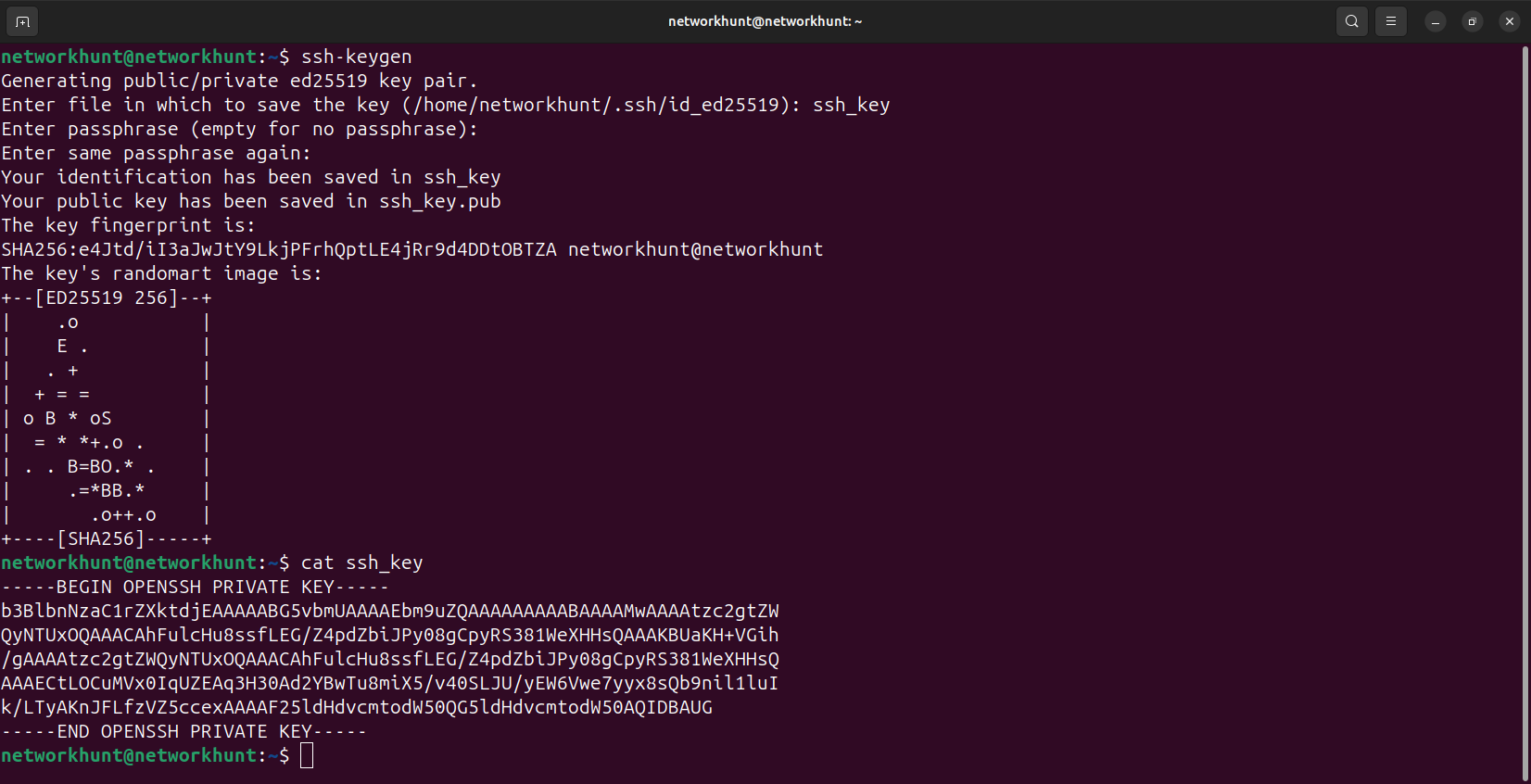Click the ED25519 256 randomart header
This screenshot has height=784, width=1531.
click(x=107, y=298)
